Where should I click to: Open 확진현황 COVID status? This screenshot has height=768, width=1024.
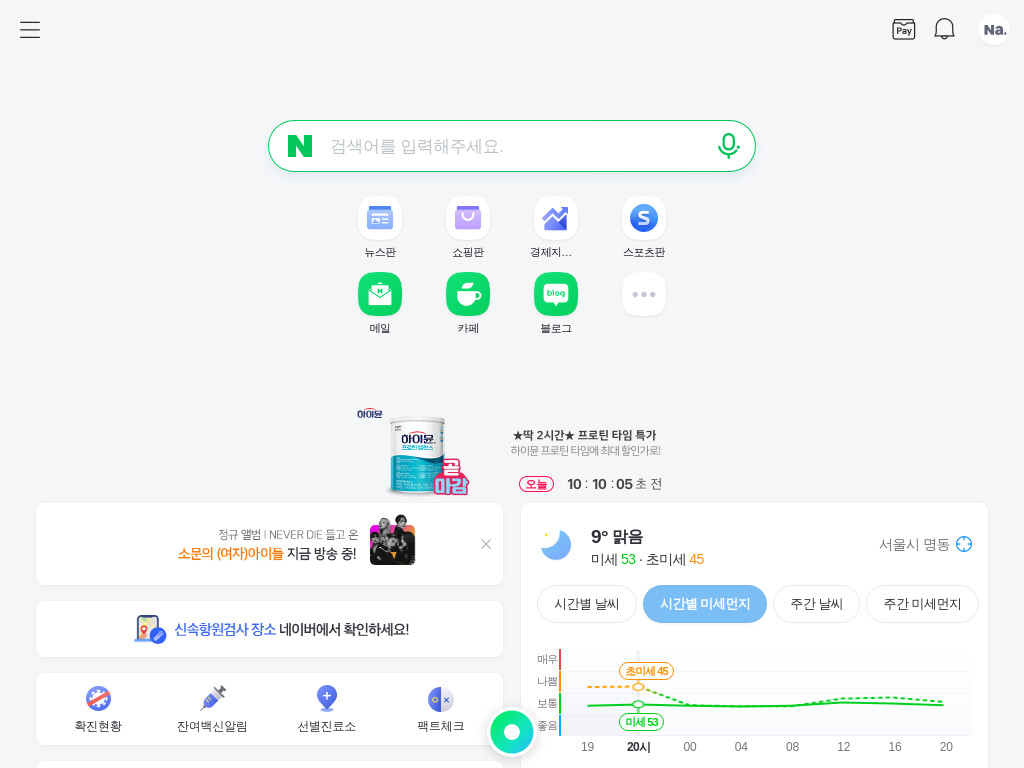98,709
